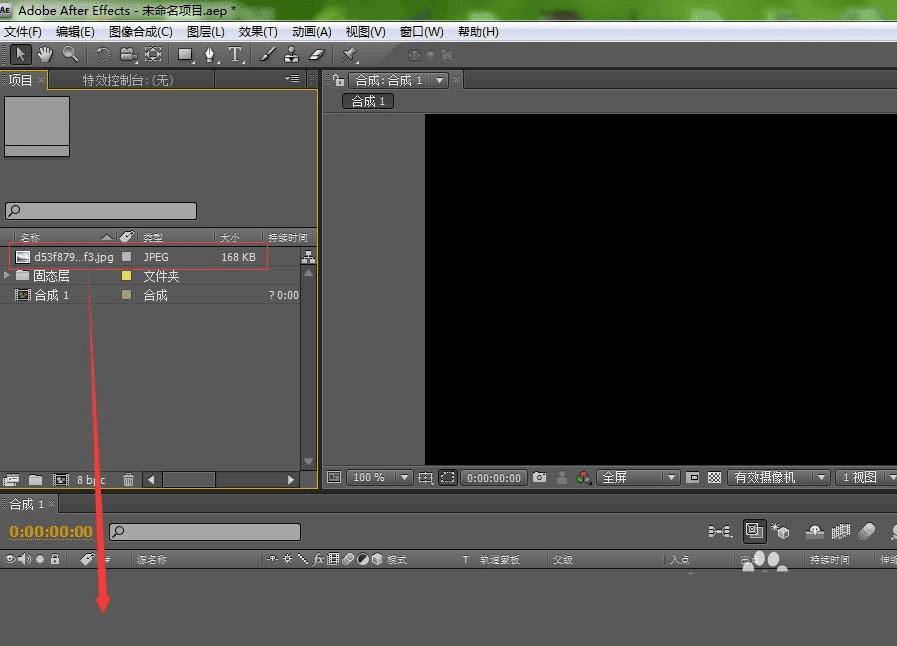Screen dimensions: 897x646
Task: Select the Hand tool
Action: [46, 54]
